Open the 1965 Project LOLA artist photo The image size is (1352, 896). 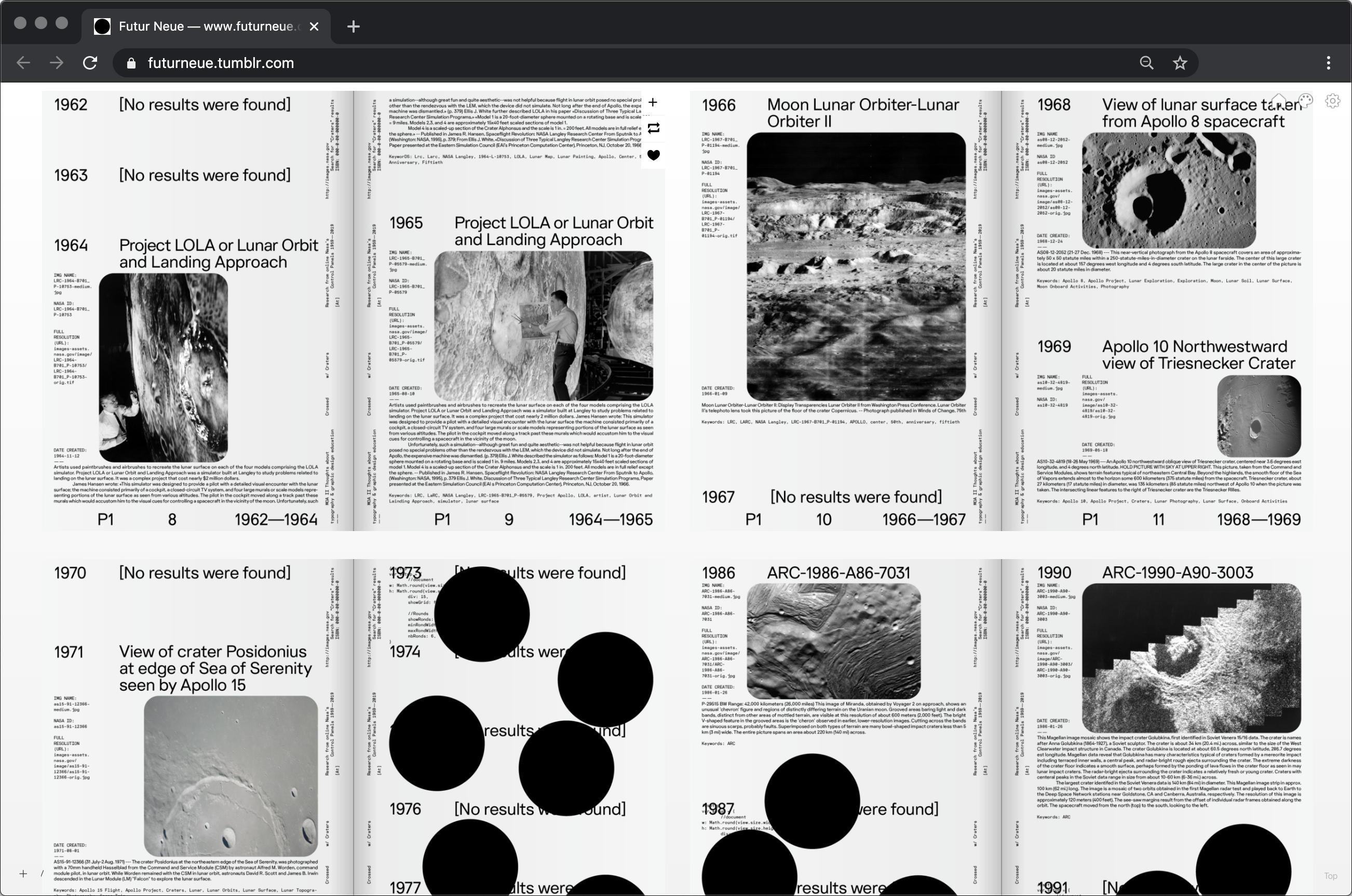544,325
